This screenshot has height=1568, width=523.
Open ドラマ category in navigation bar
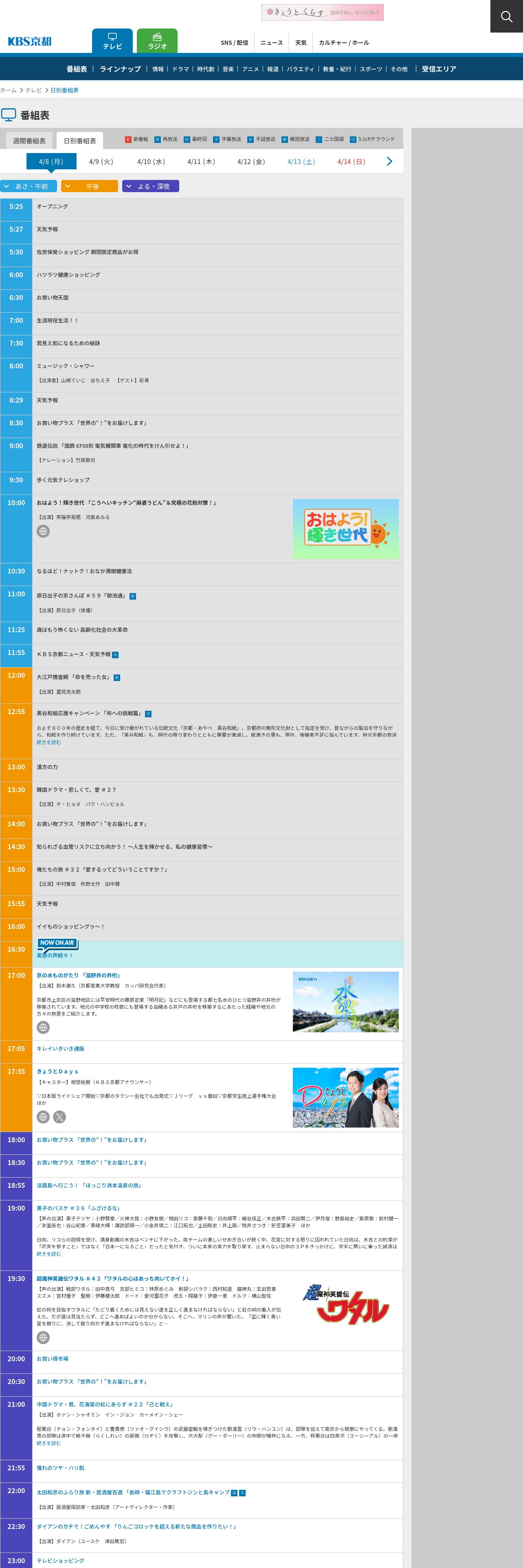180,69
